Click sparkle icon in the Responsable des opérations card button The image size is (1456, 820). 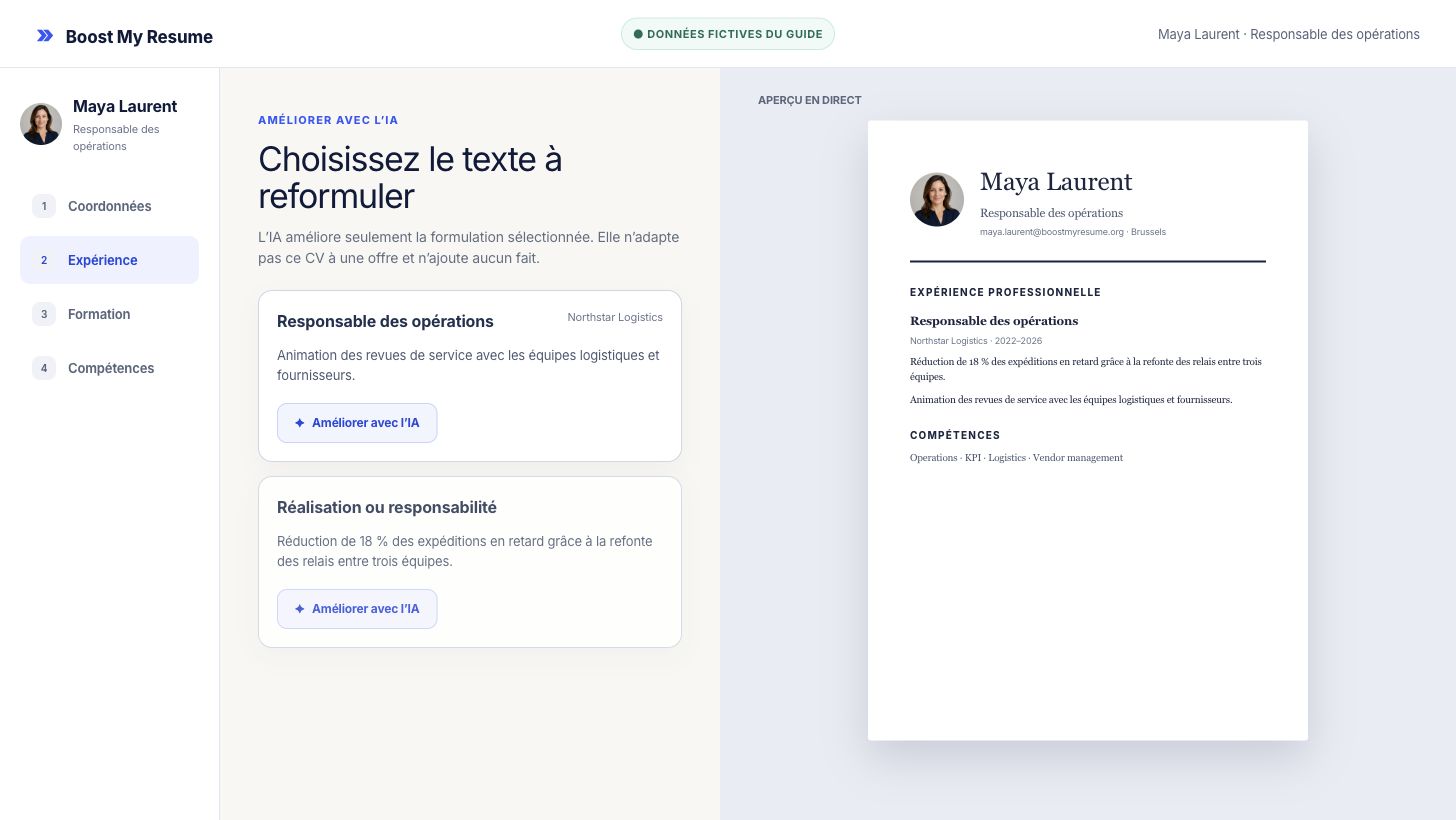(x=299, y=423)
